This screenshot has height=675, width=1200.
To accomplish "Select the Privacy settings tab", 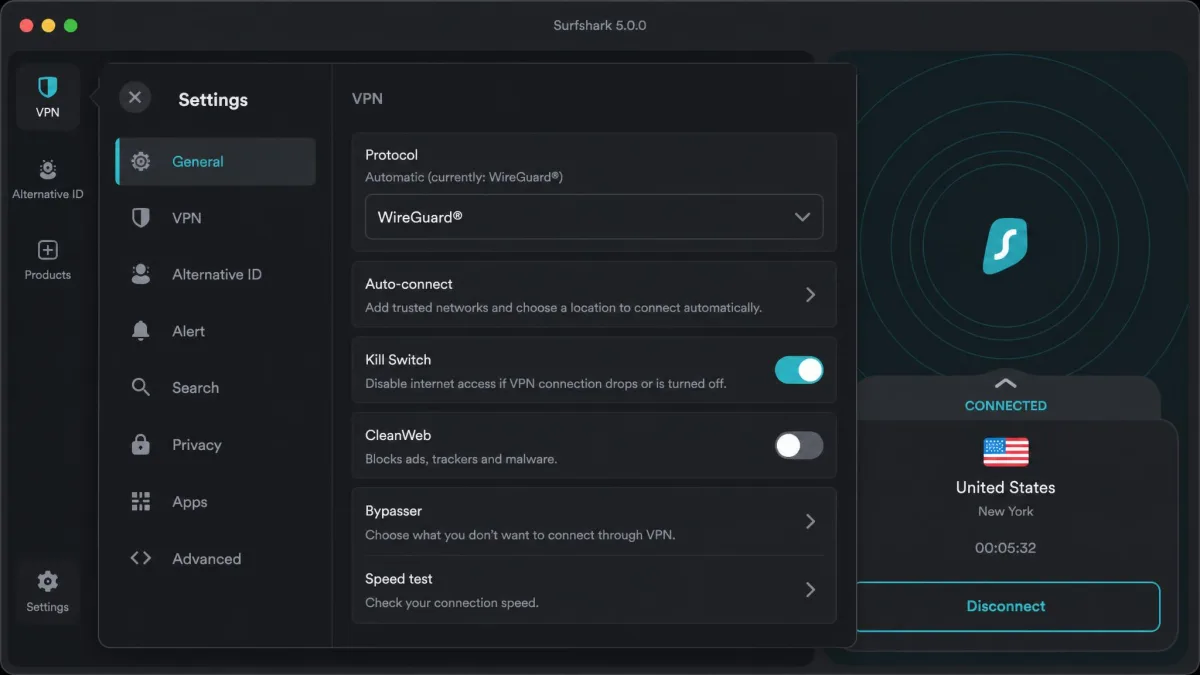I will [x=216, y=444].
